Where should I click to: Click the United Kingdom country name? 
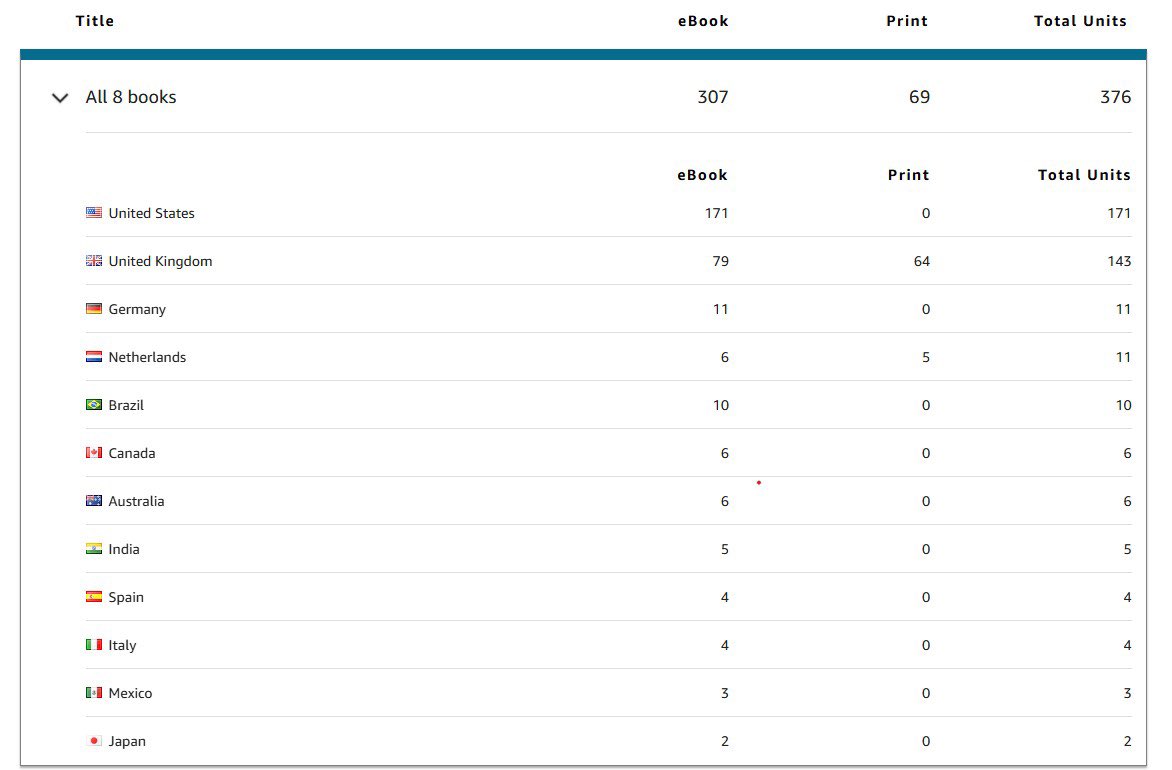pyautogui.click(x=161, y=261)
